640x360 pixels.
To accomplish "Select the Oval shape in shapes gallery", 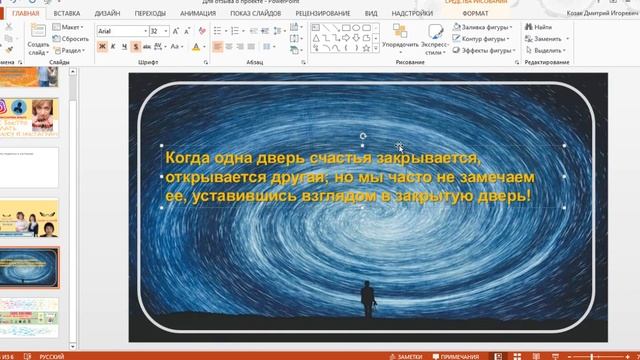I will [x=356, y=28].
